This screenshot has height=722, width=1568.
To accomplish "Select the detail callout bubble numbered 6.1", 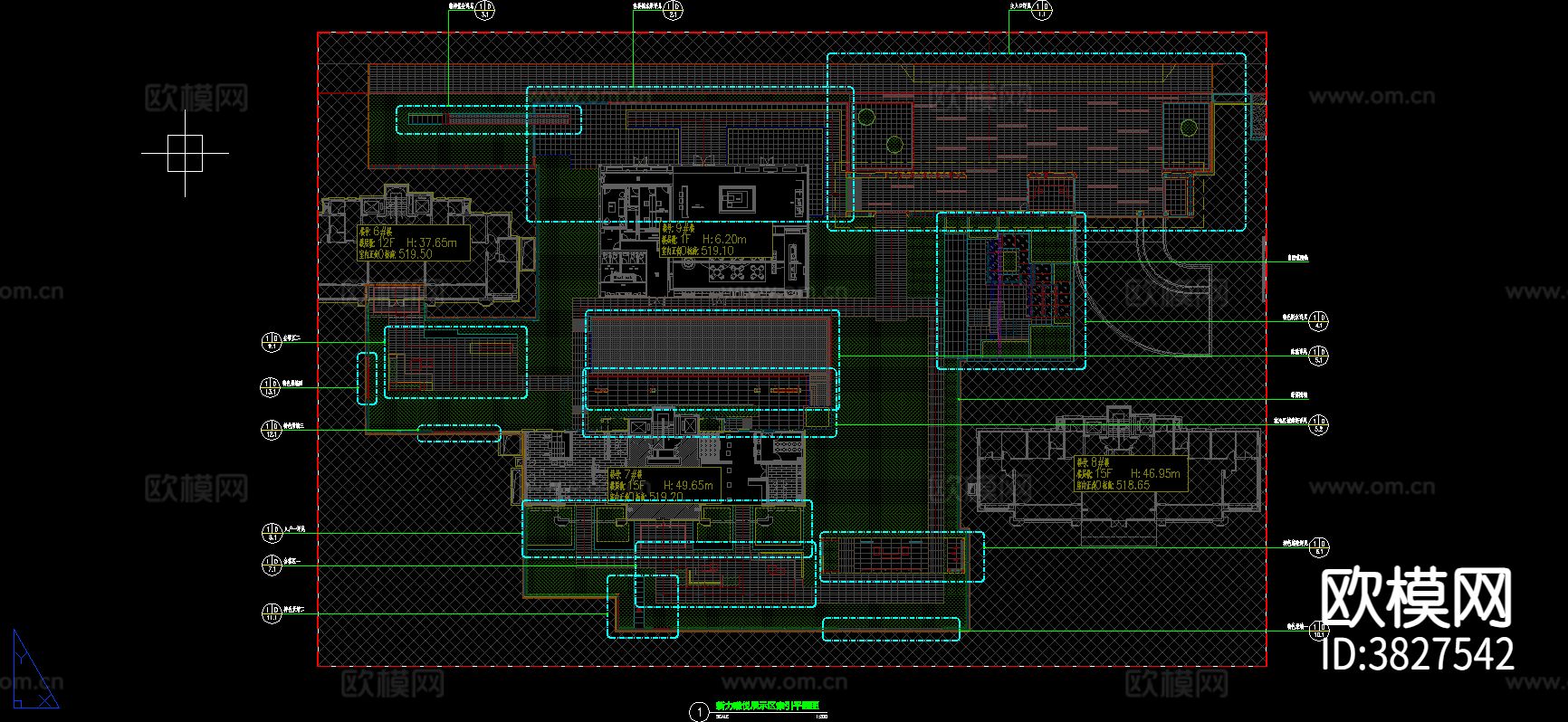I will point(1319,546).
